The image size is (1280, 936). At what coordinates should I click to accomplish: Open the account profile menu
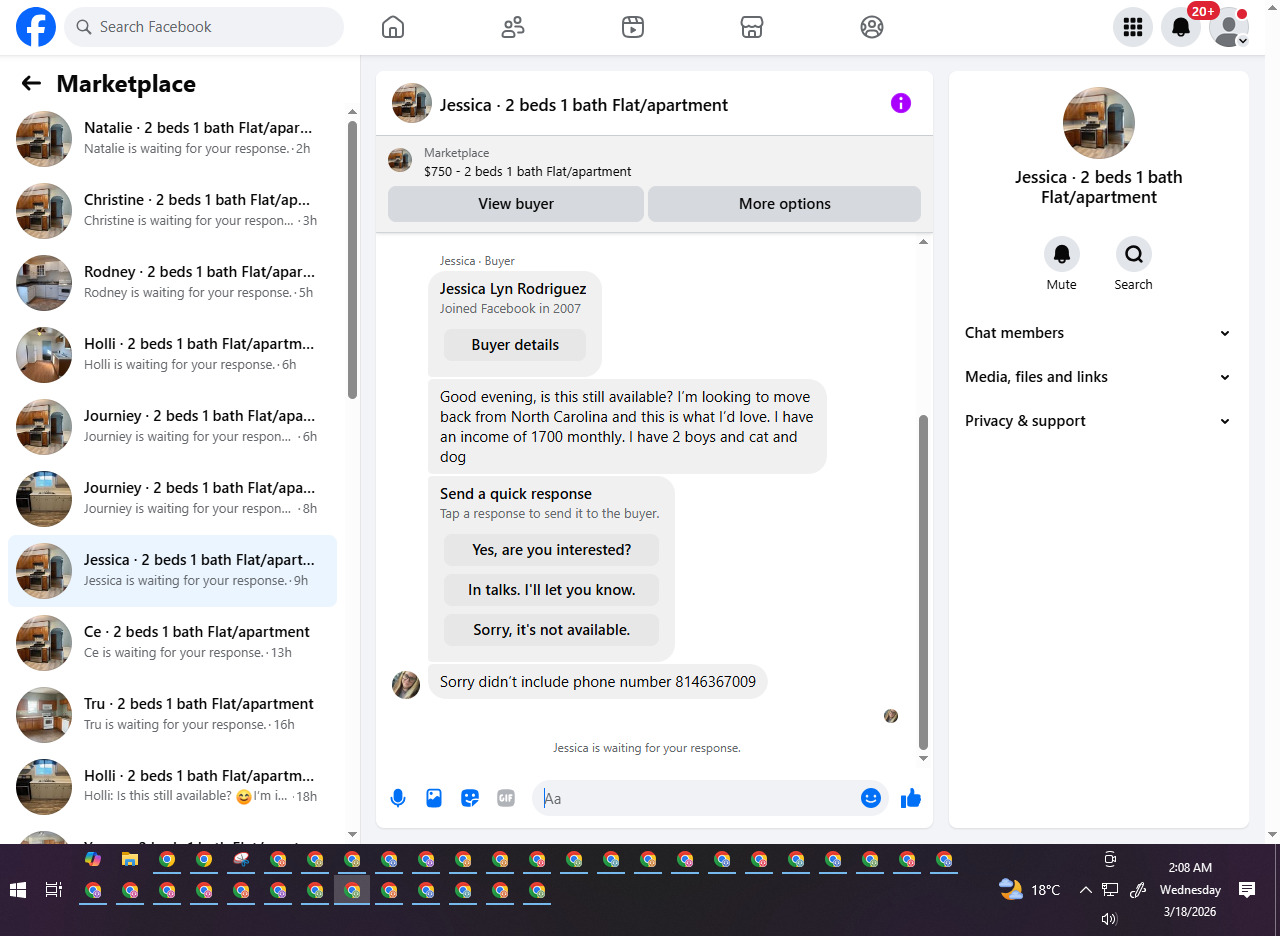[x=1229, y=27]
